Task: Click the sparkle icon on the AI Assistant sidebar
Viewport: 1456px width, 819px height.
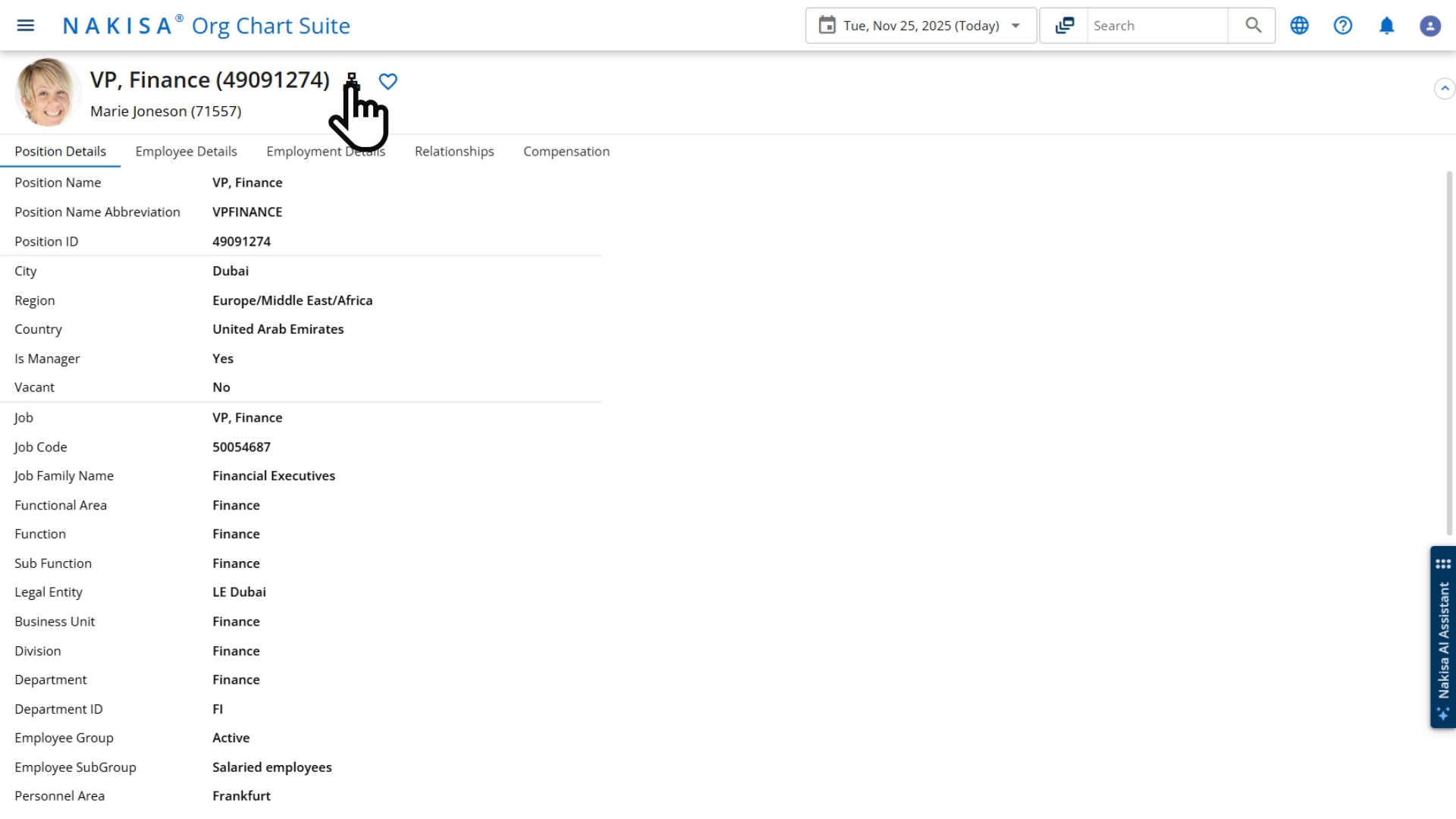Action: point(1443,714)
